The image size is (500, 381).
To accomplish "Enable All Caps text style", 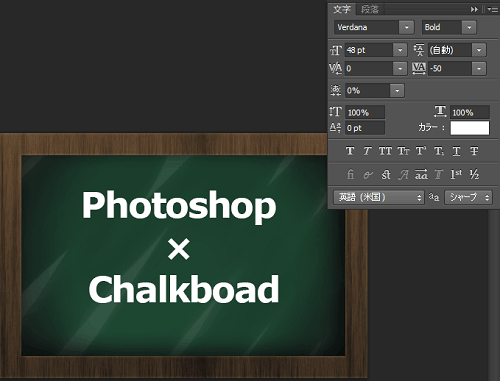I will [385, 151].
